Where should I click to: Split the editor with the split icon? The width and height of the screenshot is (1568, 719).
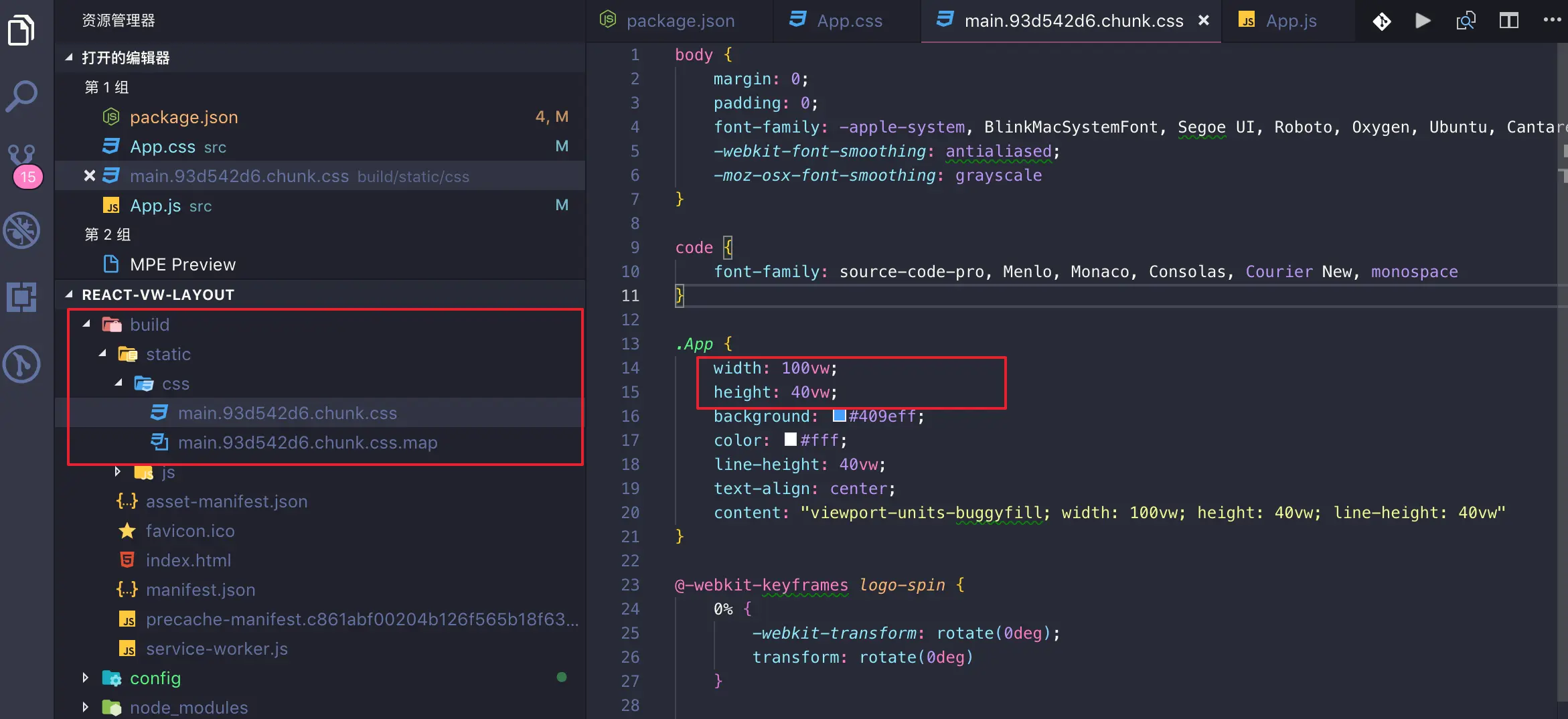click(x=1509, y=21)
